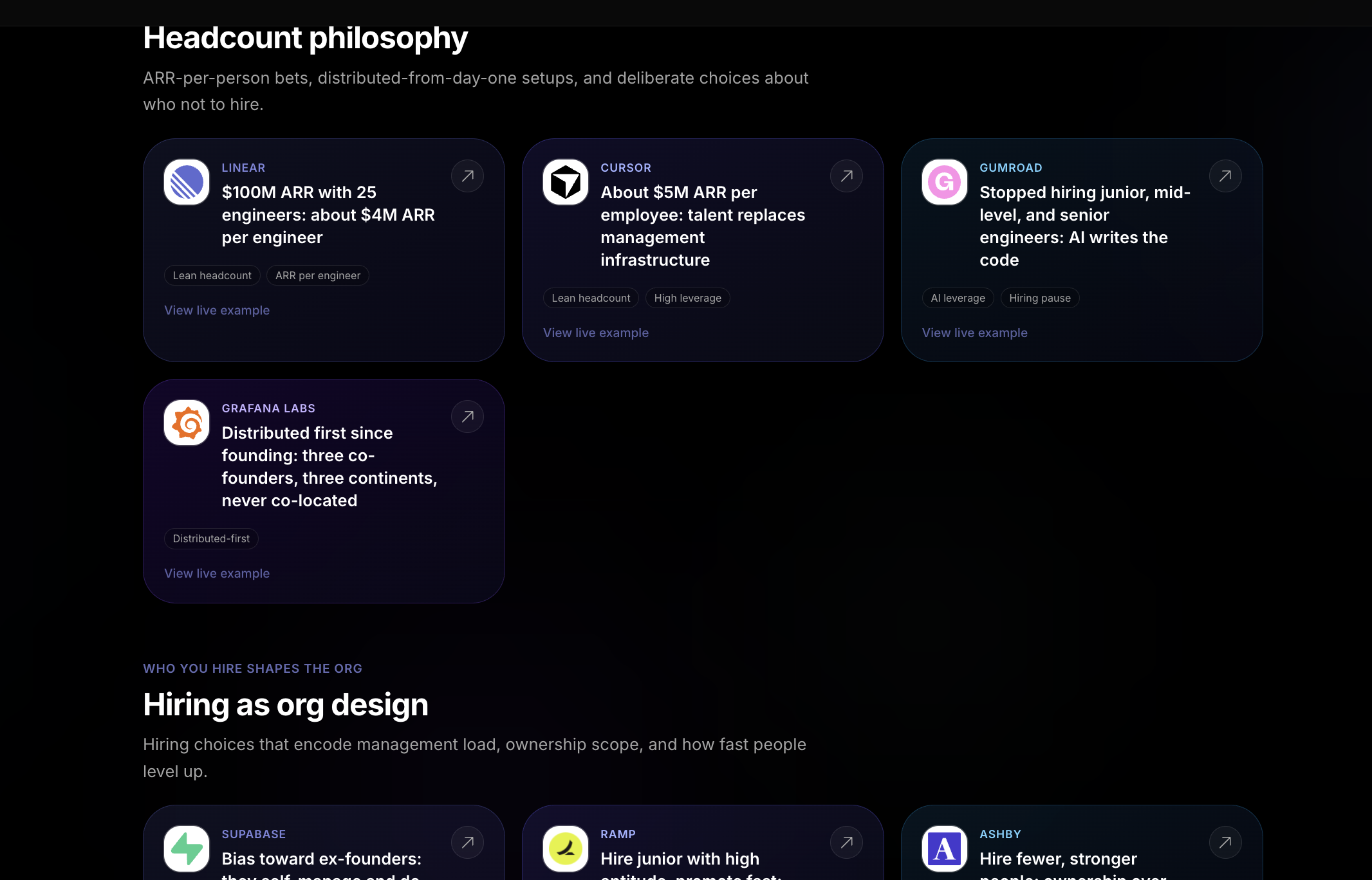
Task: Open the Grafana Labs card arrow link
Action: (467, 416)
